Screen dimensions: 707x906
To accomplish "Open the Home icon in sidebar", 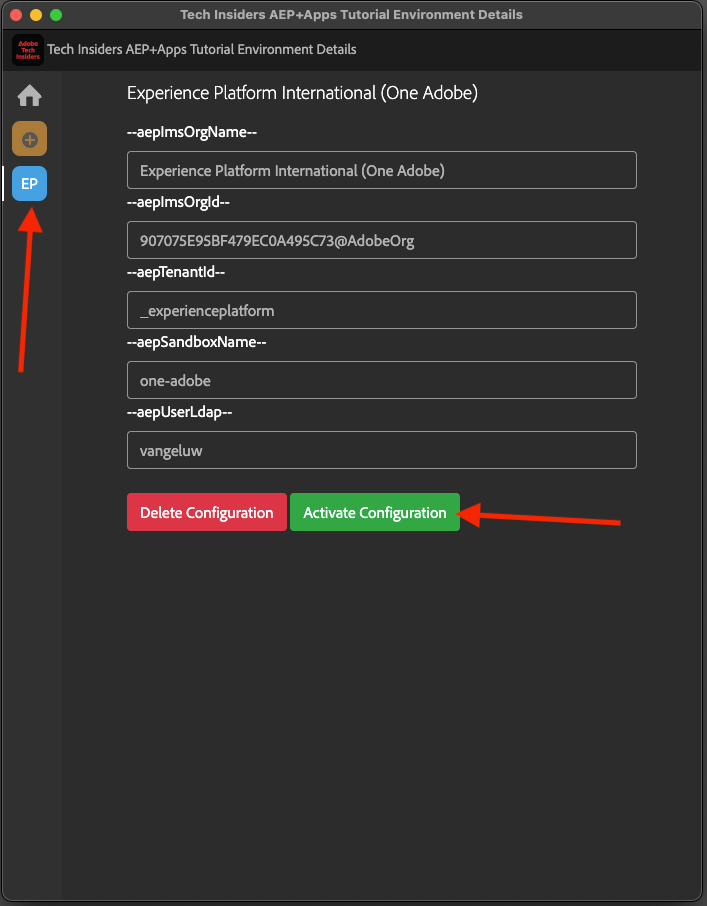I will pos(29,95).
